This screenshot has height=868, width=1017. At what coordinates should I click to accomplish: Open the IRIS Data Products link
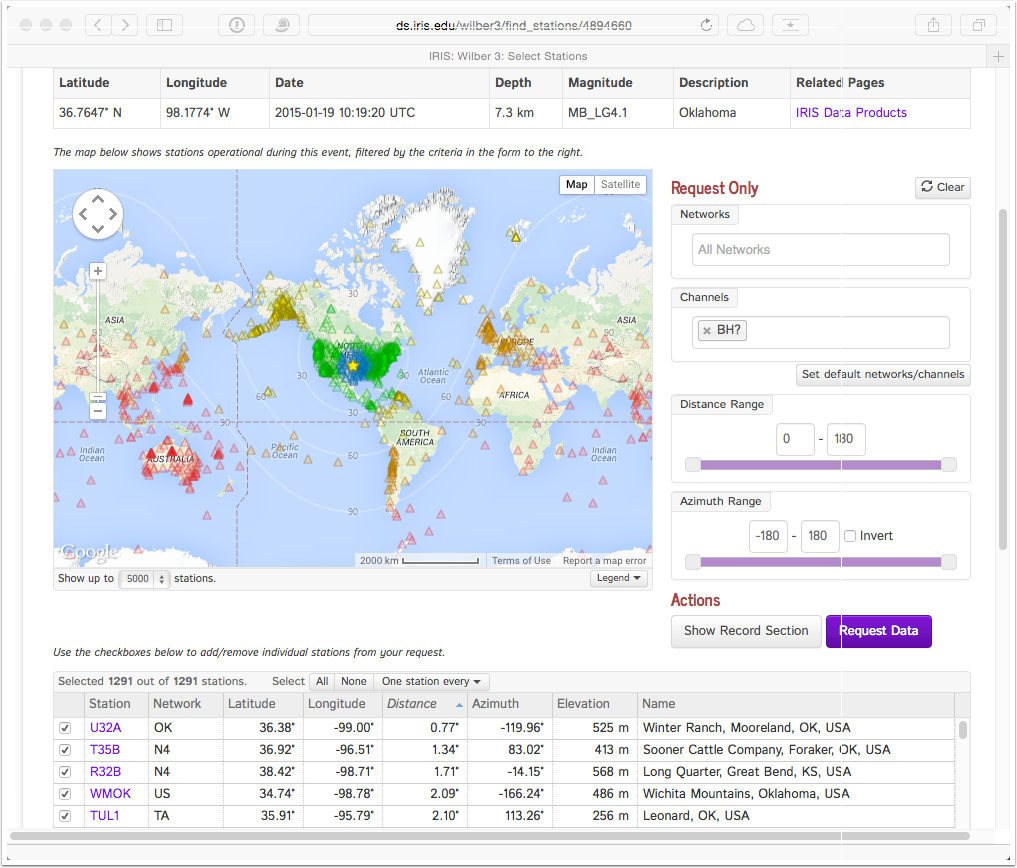pyautogui.click(x=851, y=113)
